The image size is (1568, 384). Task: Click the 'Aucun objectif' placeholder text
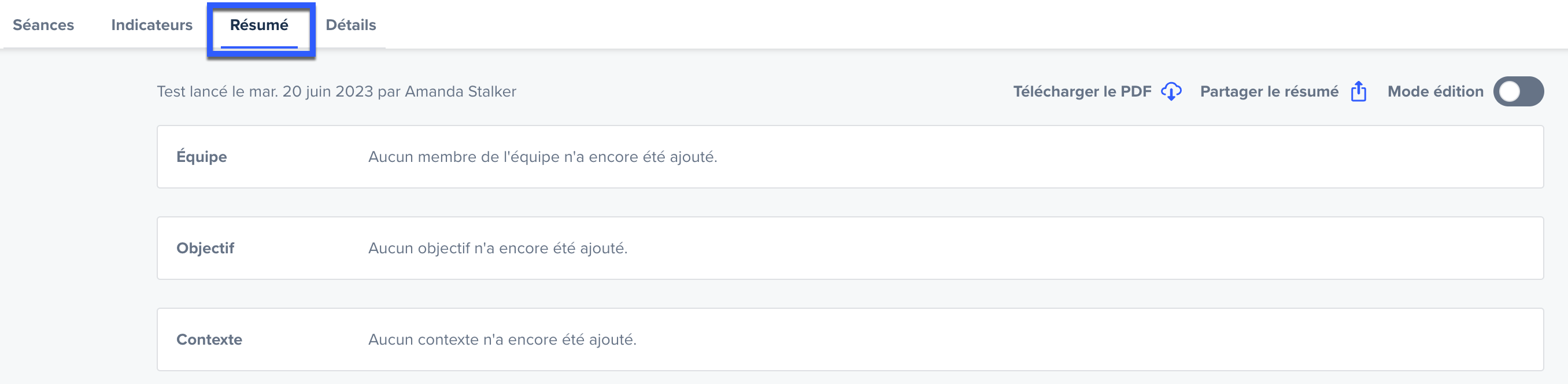(497, 248)
